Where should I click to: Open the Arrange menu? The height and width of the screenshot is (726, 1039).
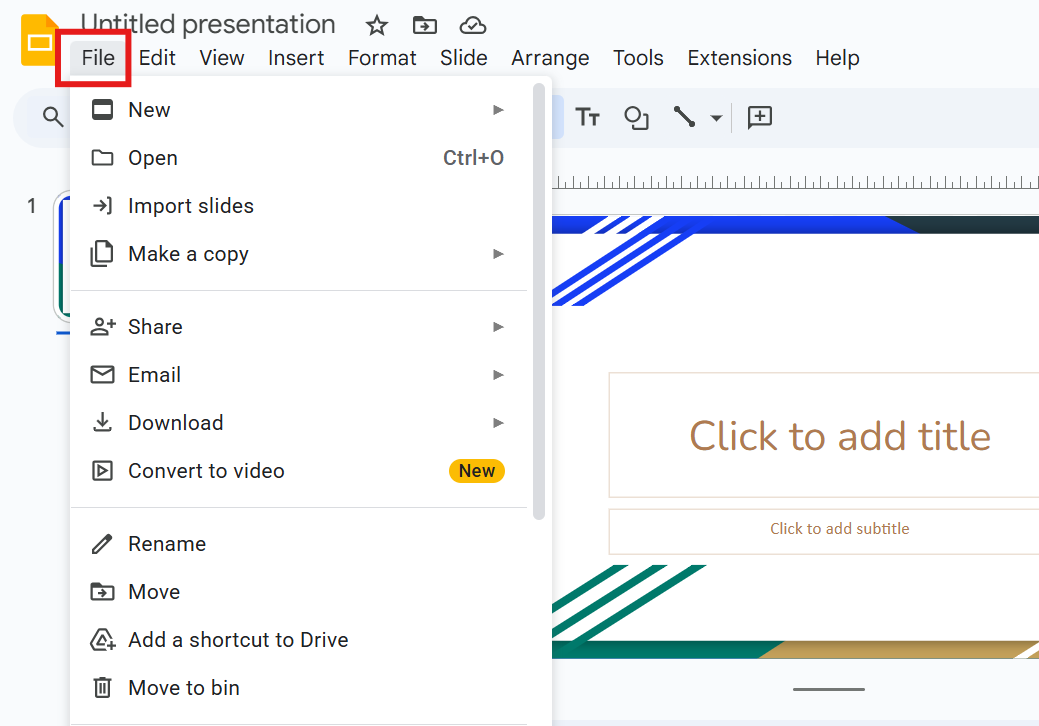point(550,58)
